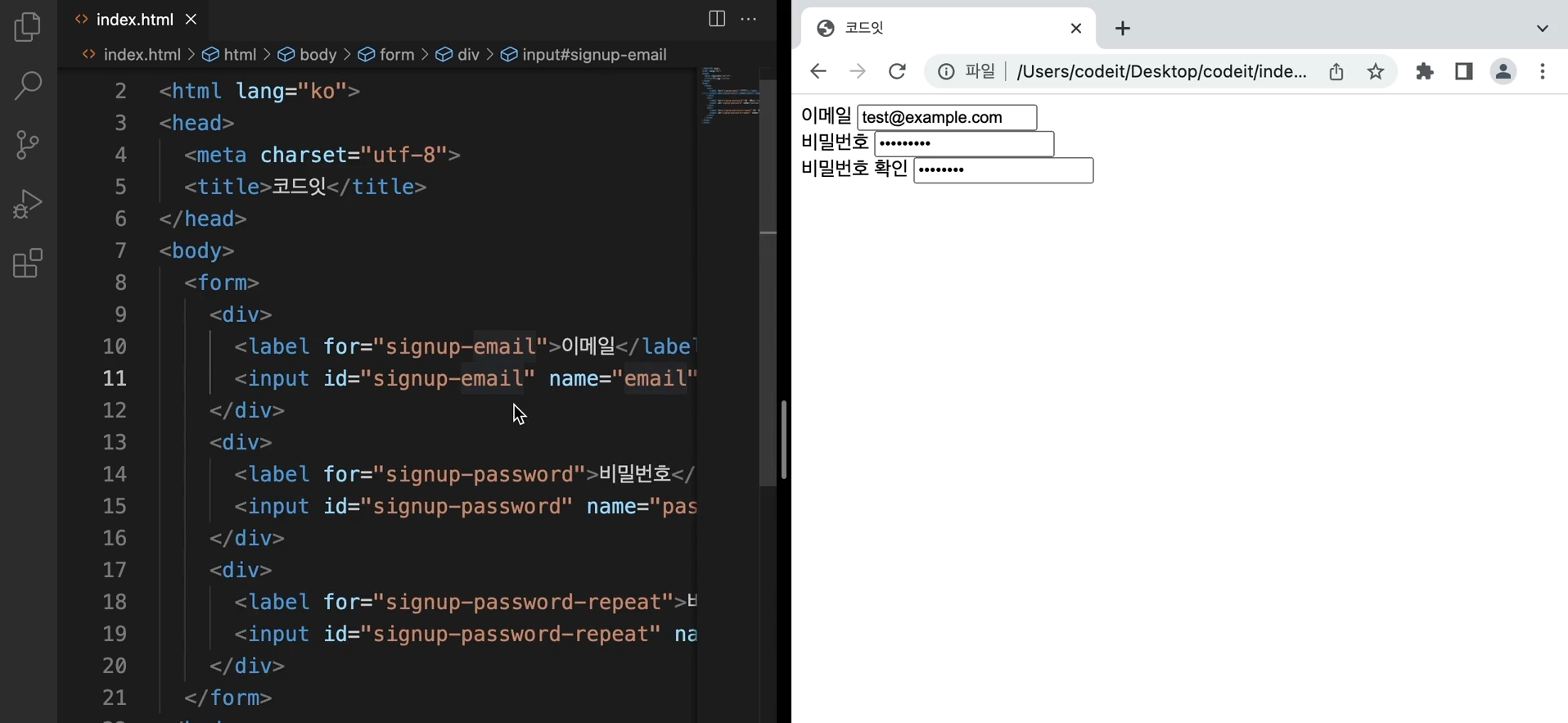
Task: Click the 비밀번호 label in page
Action: [x=835, y=142]
